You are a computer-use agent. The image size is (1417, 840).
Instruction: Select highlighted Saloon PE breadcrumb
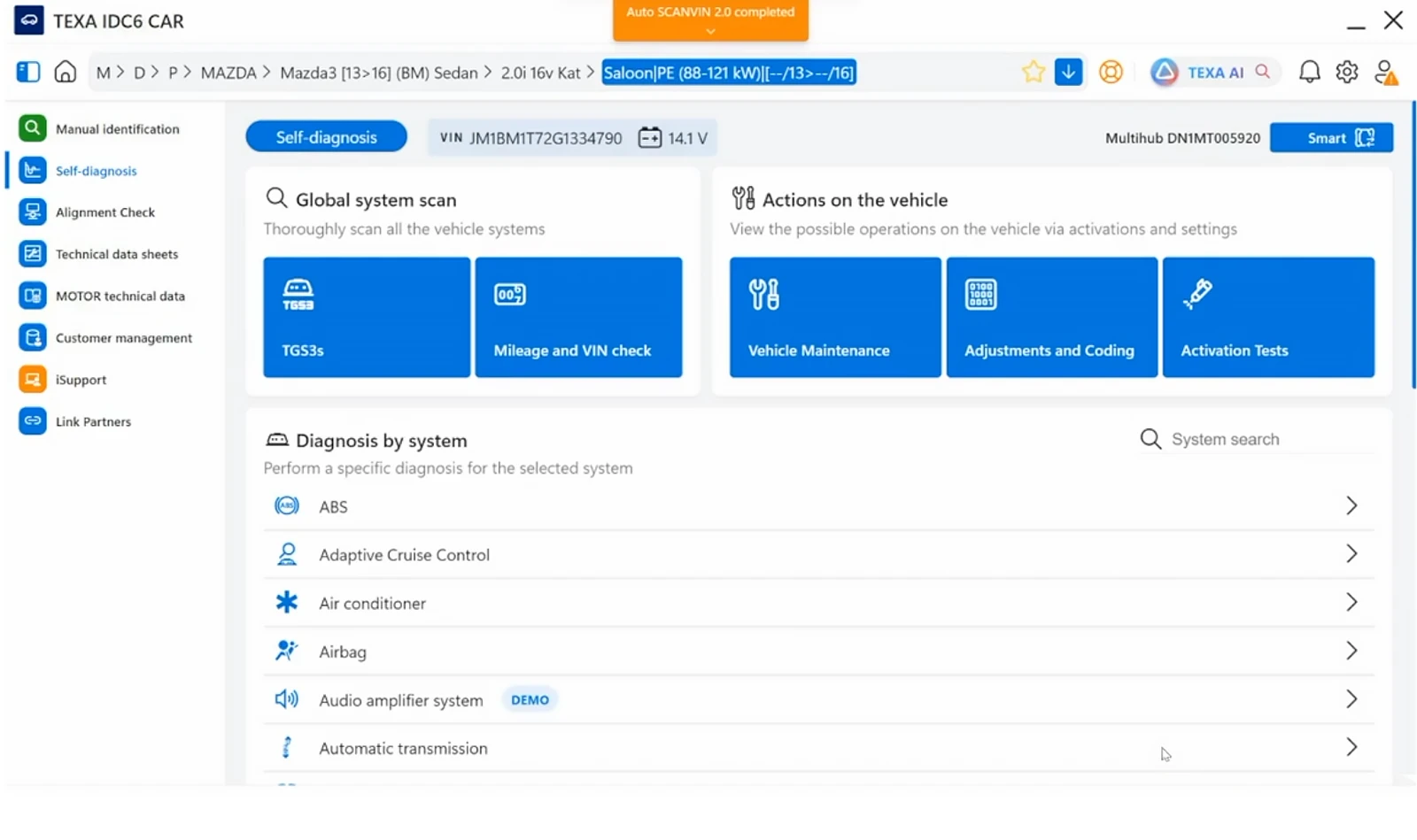tap(729, 73)
